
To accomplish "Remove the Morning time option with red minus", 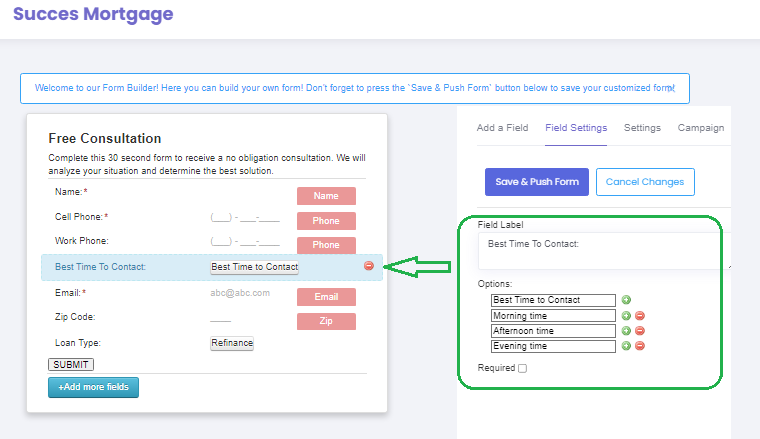I will pos(640,315).
